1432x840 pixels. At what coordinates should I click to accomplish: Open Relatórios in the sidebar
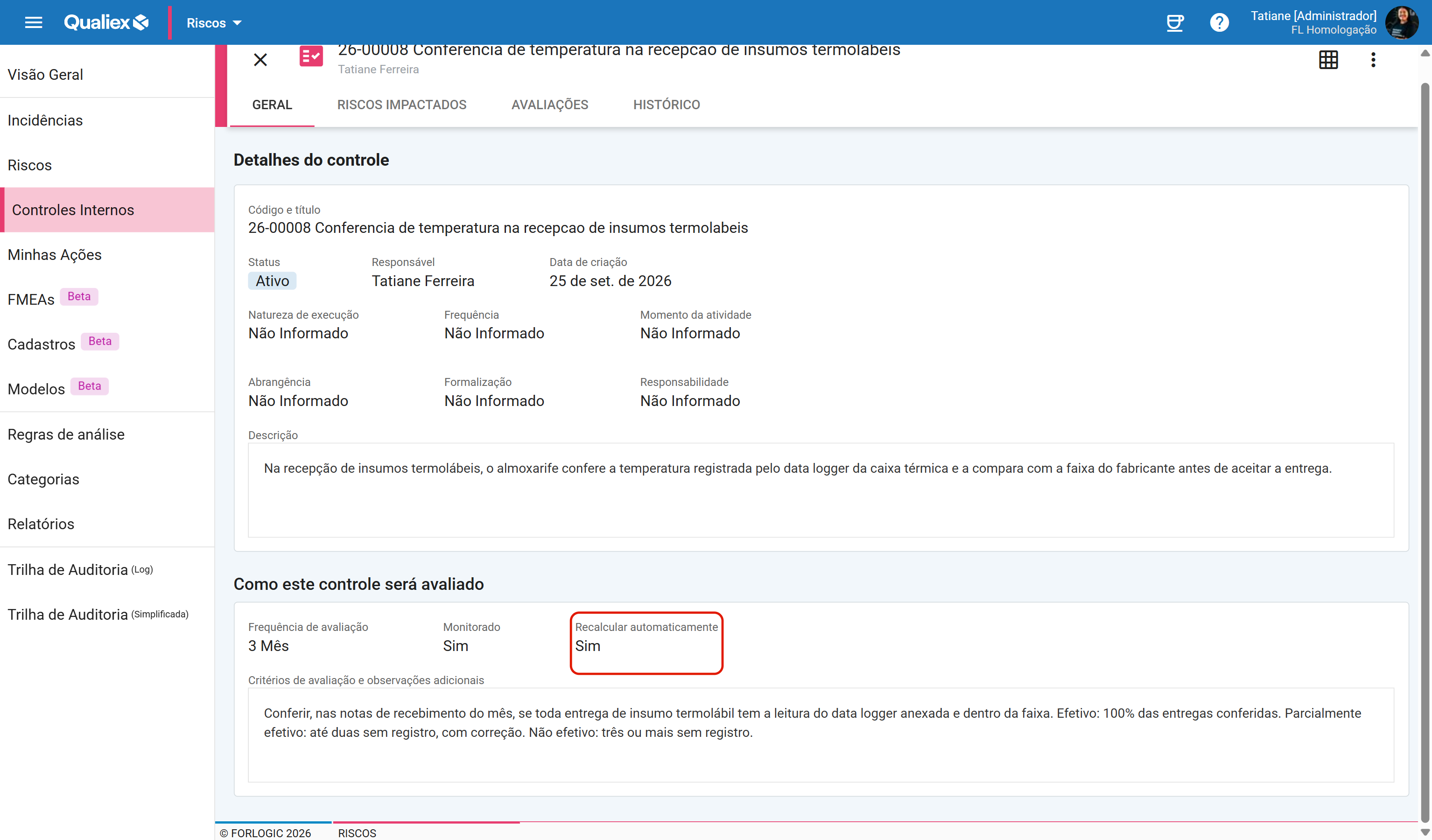tap(107, 524)
